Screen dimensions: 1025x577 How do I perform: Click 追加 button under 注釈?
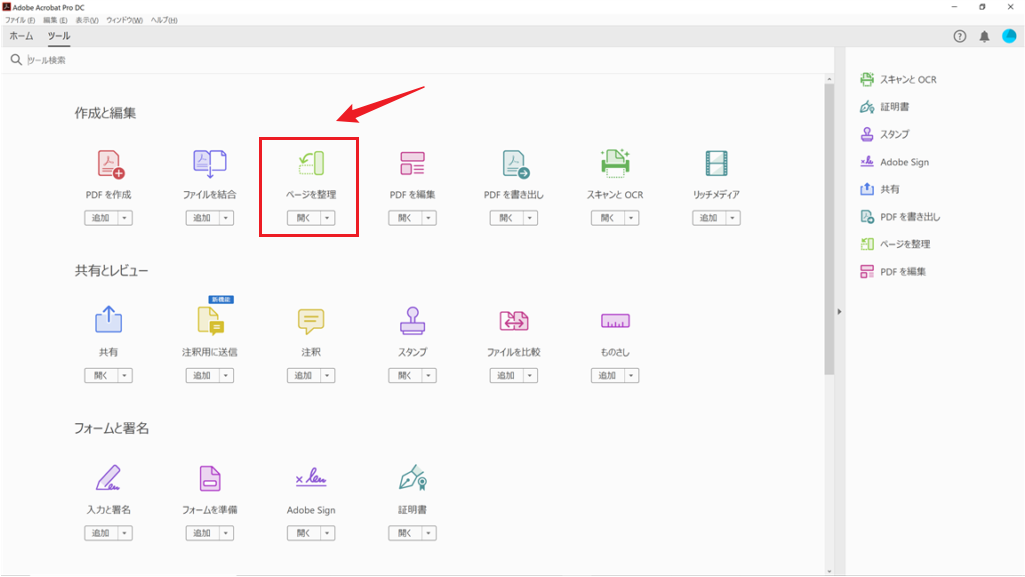304,376
